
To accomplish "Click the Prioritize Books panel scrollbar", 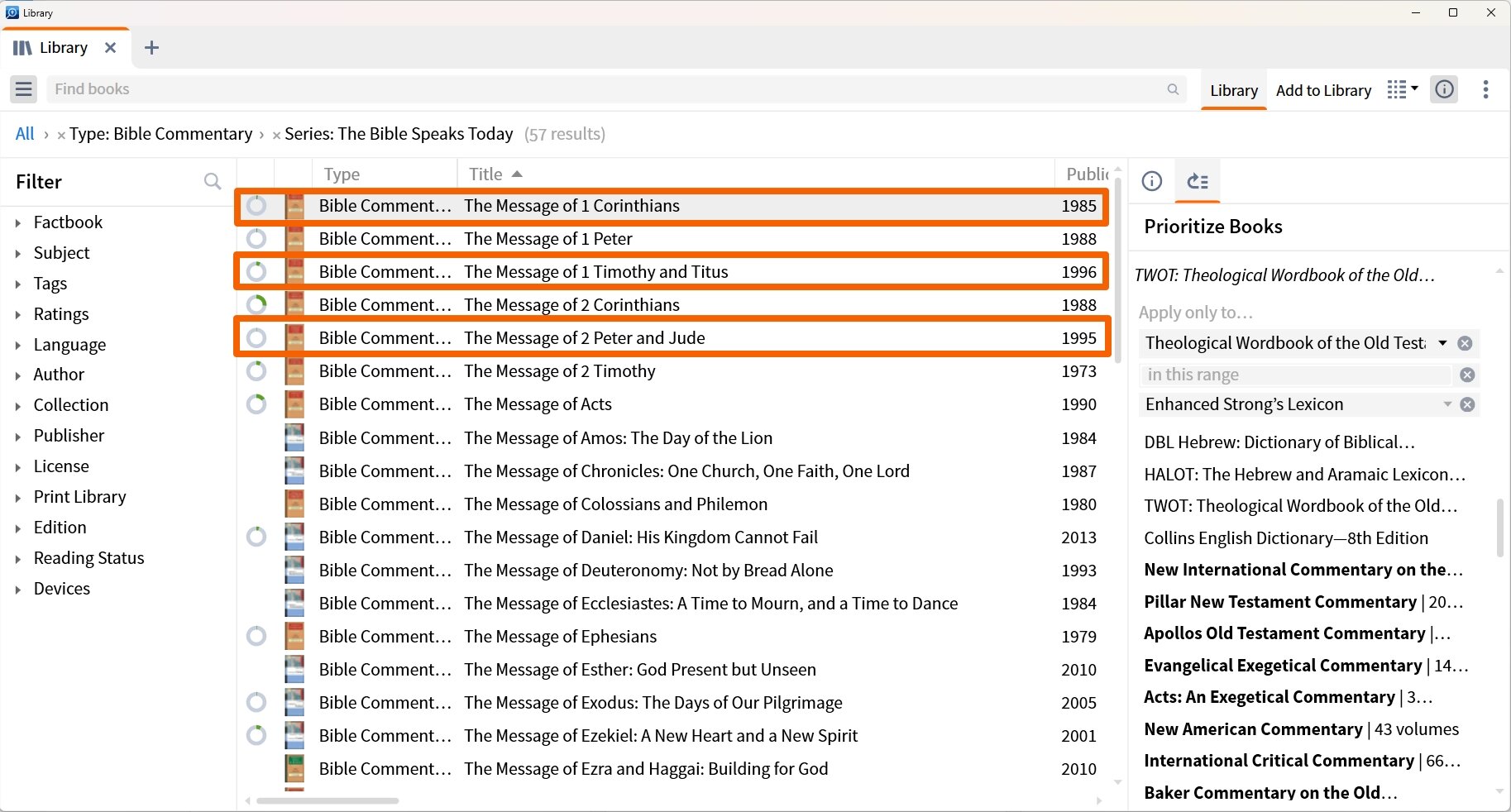I will tap(1499, 528).
